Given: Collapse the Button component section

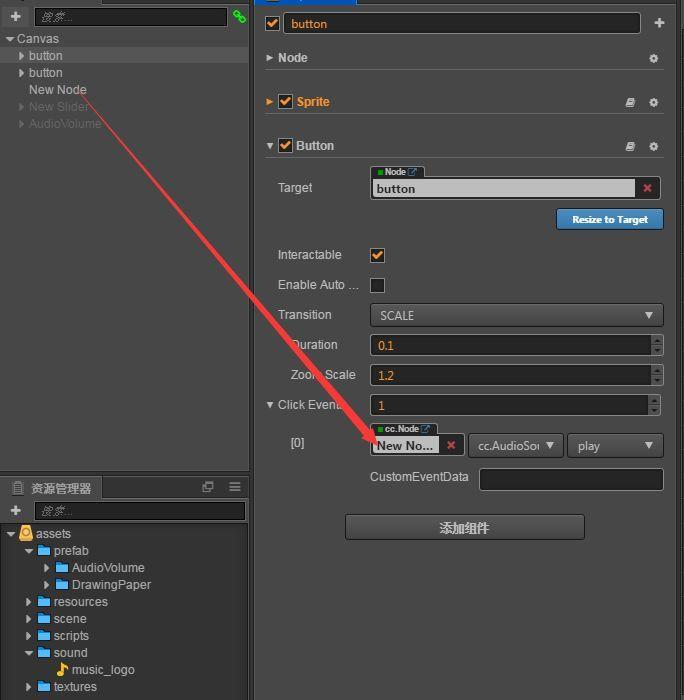Looking at the screenshot, I should 270,146.
